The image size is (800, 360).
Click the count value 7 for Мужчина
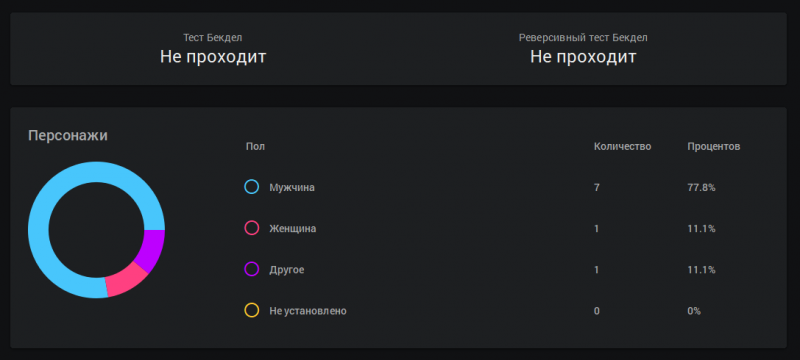coord(596,188)
